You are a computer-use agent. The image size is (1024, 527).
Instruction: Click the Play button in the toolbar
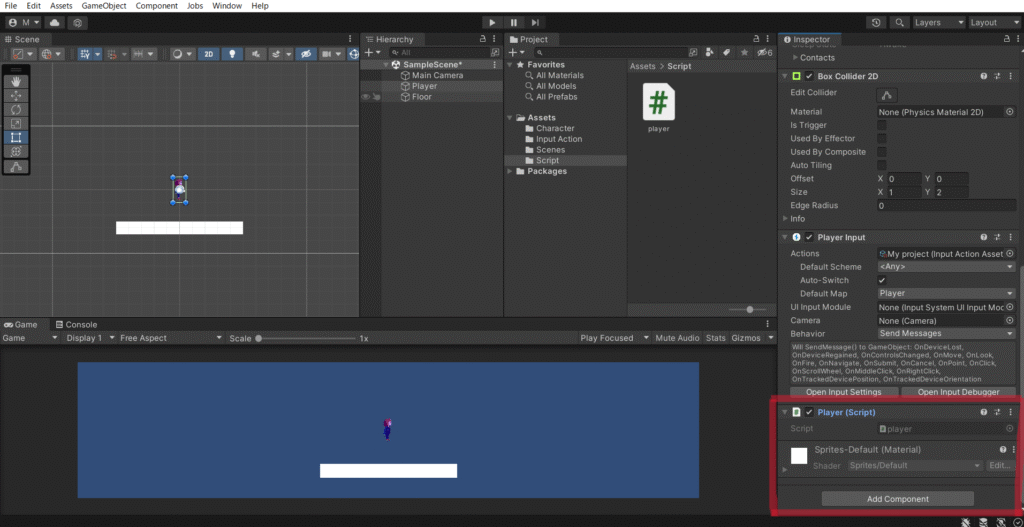(492, 22)
